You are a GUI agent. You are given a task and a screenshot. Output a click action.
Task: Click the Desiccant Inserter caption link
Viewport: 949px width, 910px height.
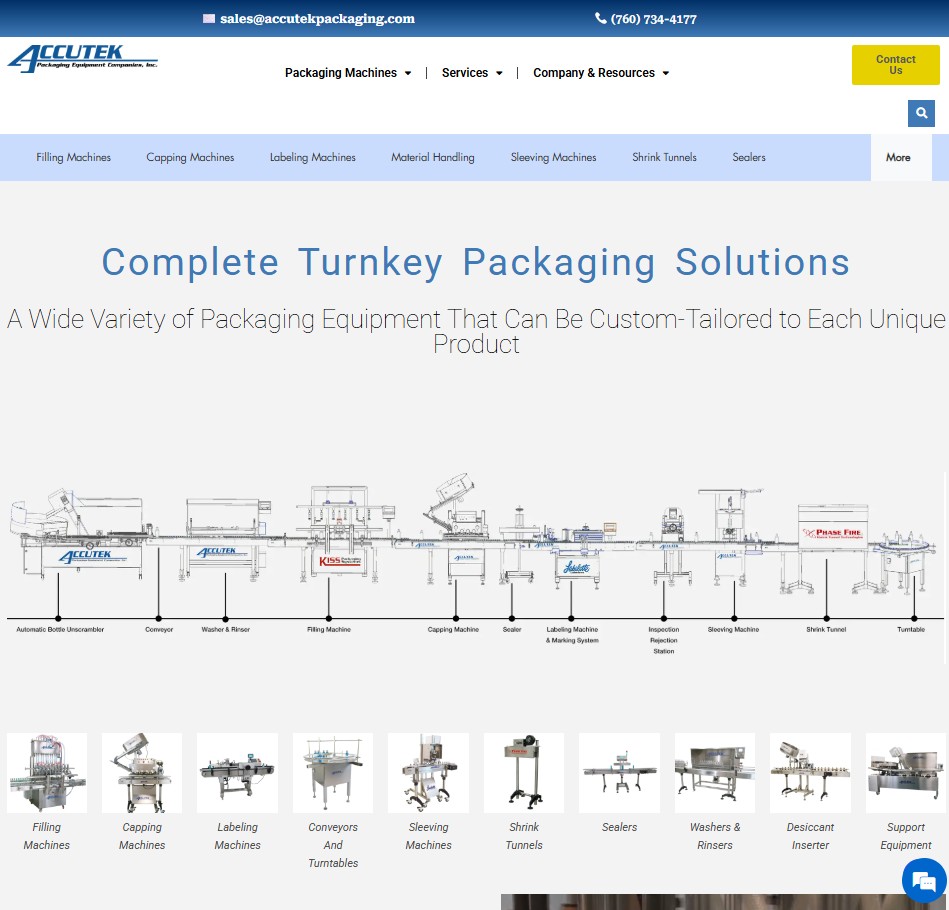810,836
